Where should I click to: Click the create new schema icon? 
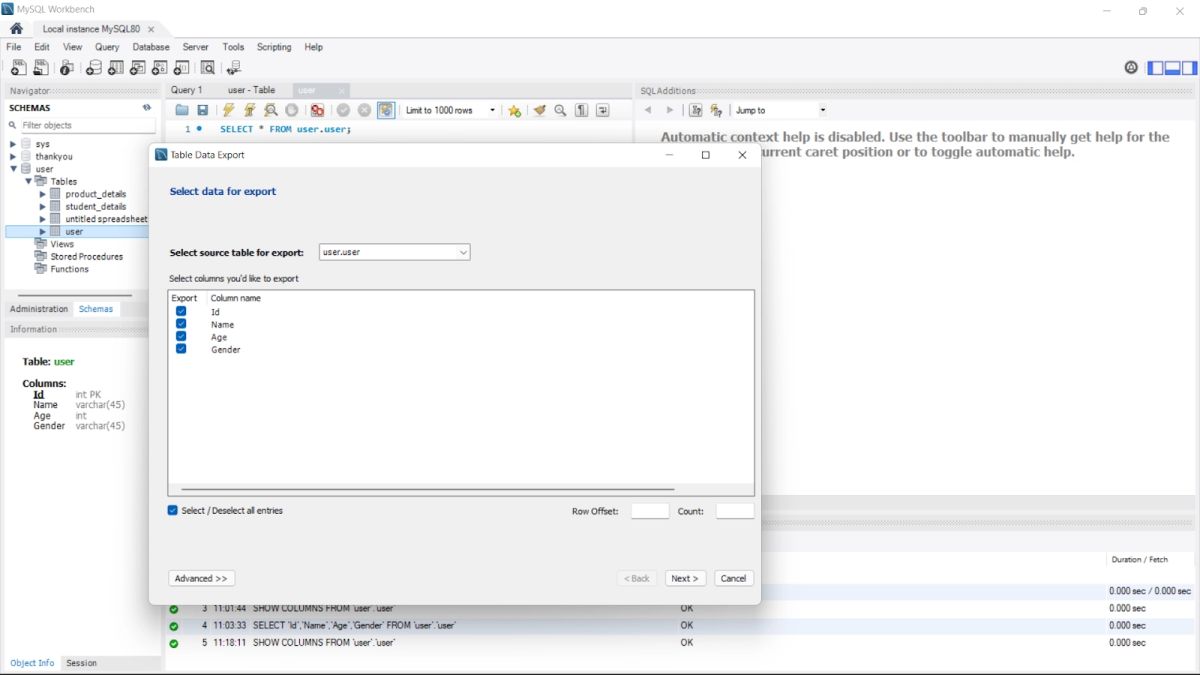(x=94, y=68)
